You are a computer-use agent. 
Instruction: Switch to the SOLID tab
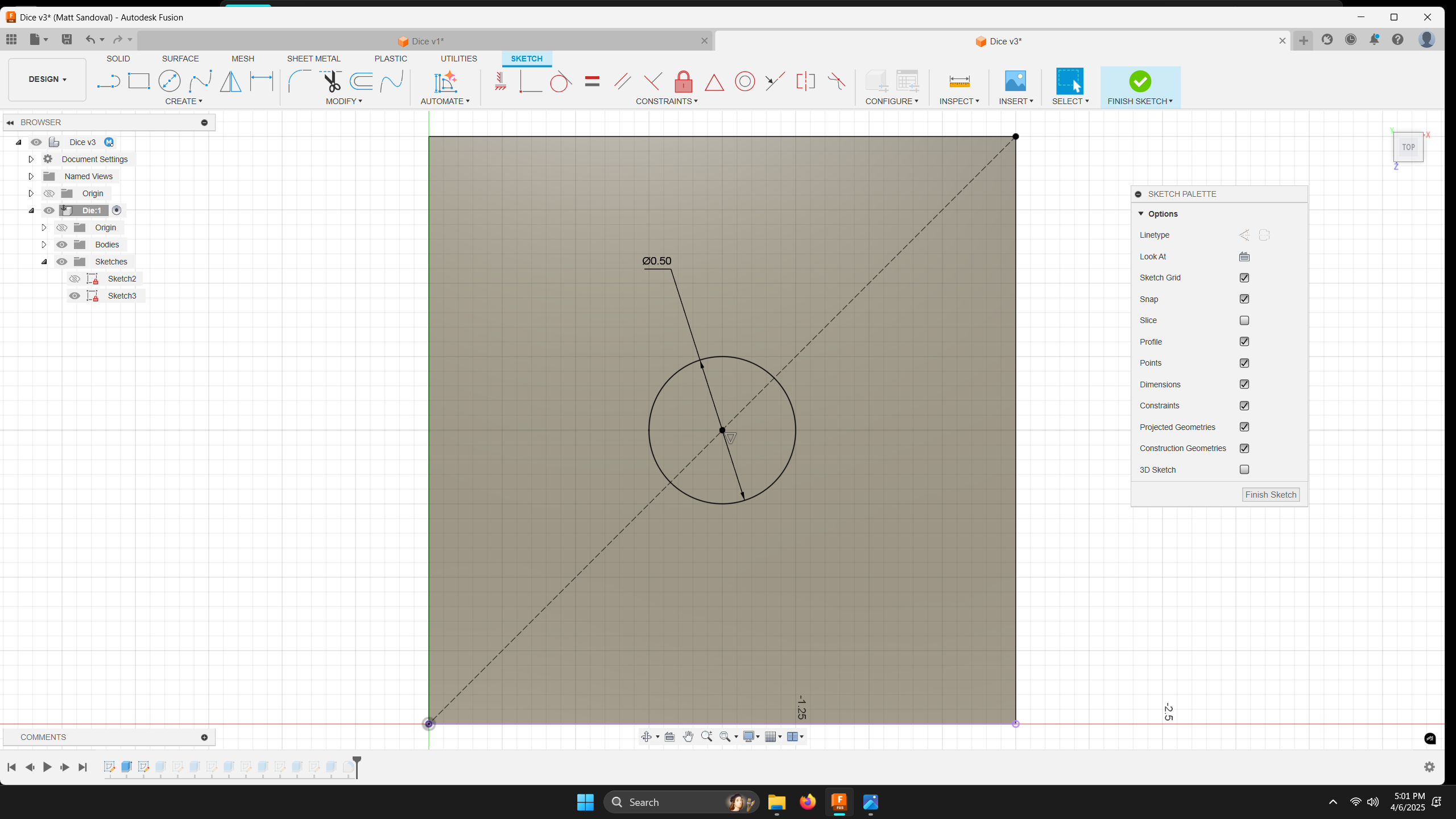[118, 59]
